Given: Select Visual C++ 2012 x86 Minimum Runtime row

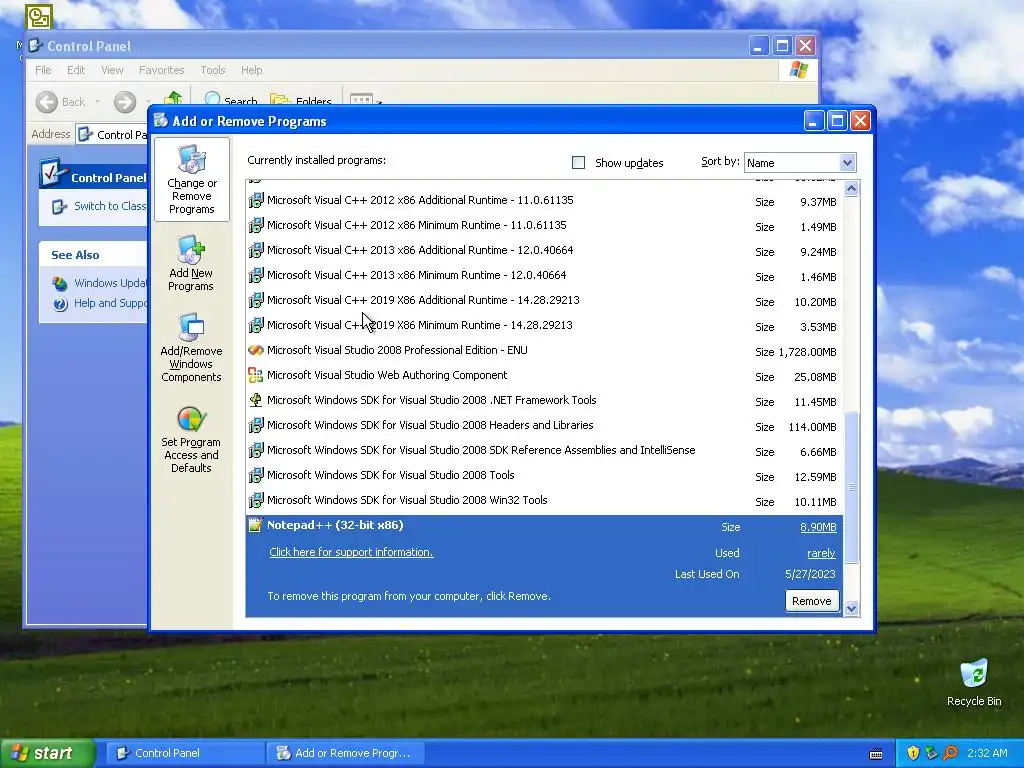Looking at the screenshot, I should [x=544, y=226].
